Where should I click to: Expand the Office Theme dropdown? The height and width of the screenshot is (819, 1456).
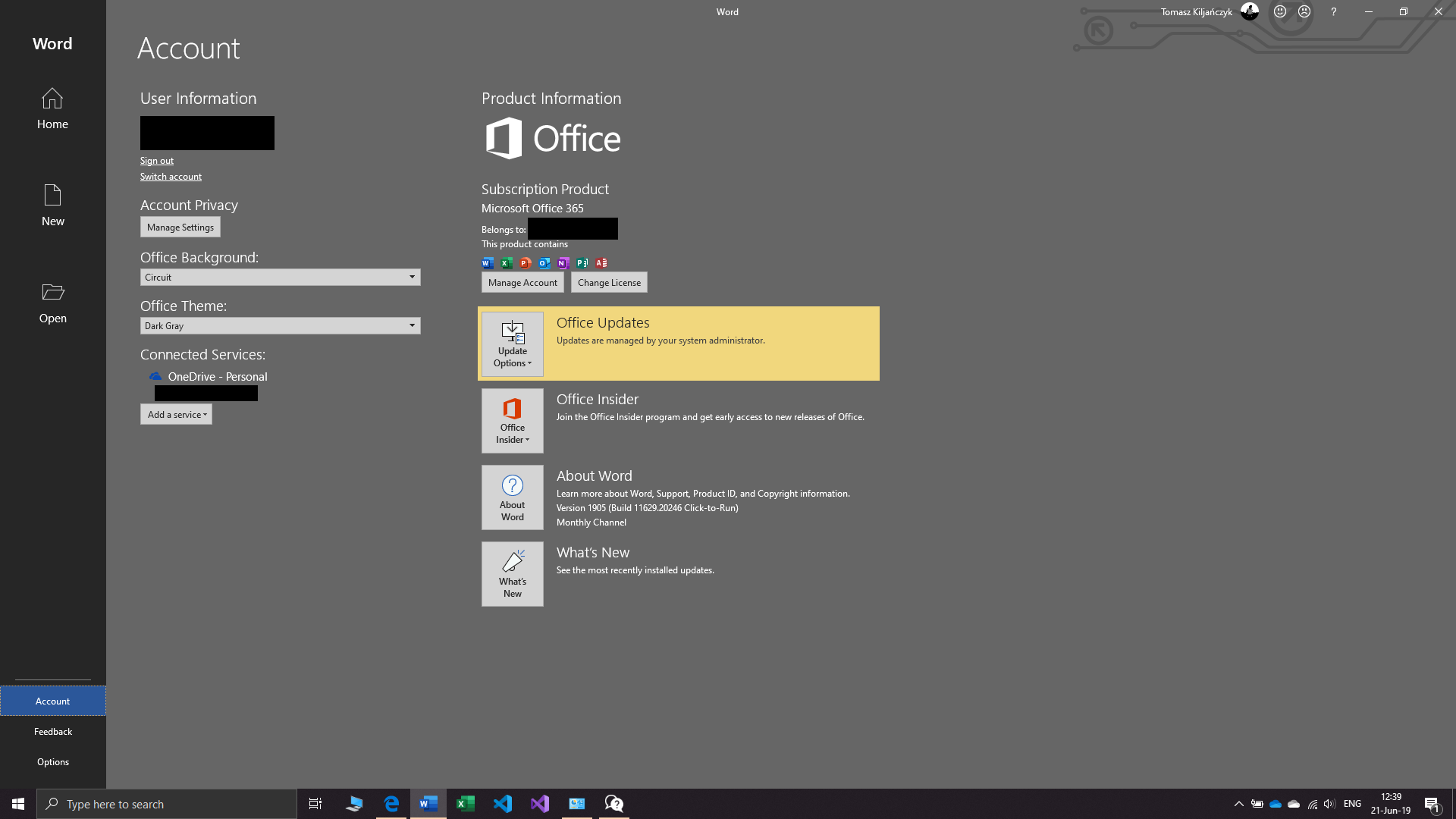click(412, 325)
